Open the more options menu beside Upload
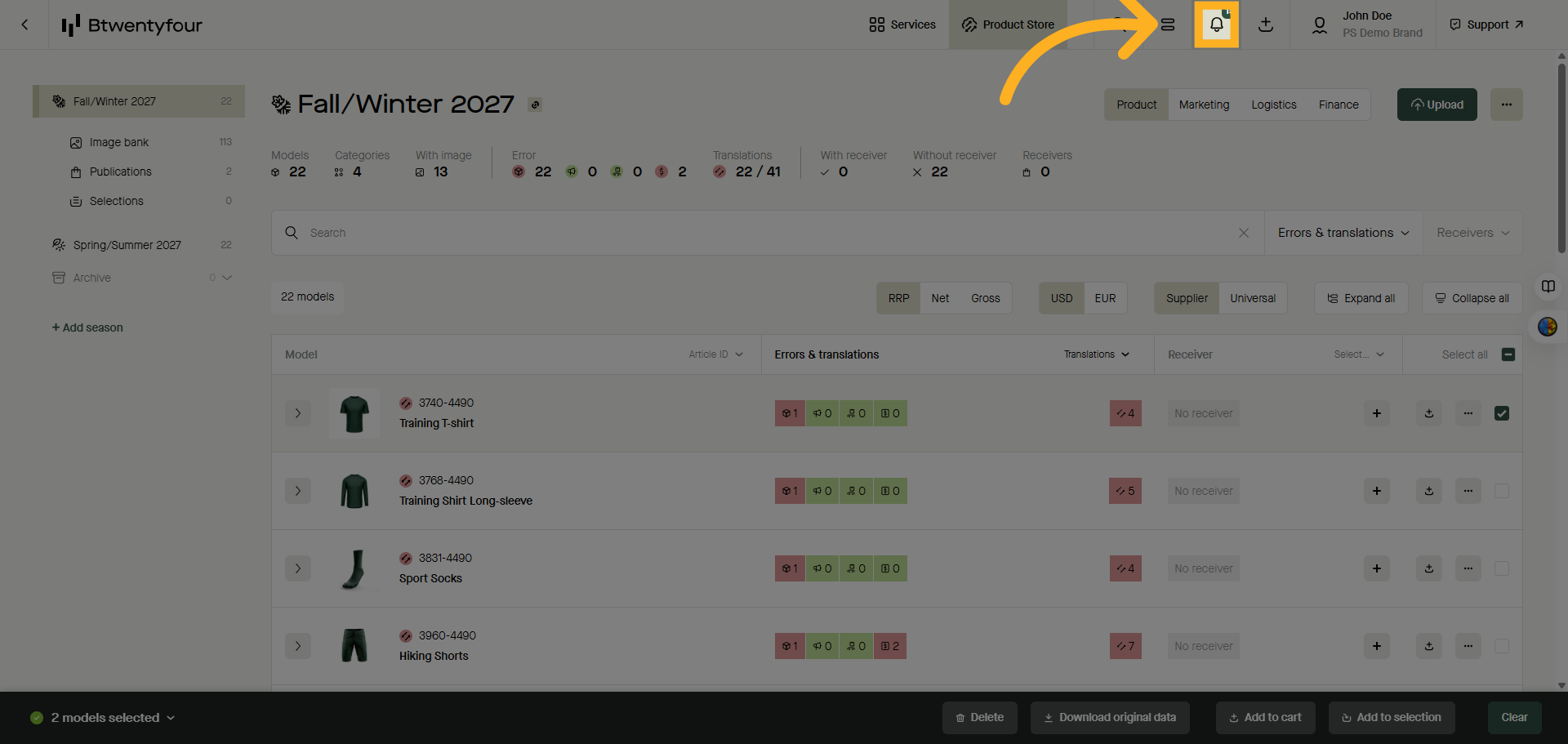 tap(1506, 105)
